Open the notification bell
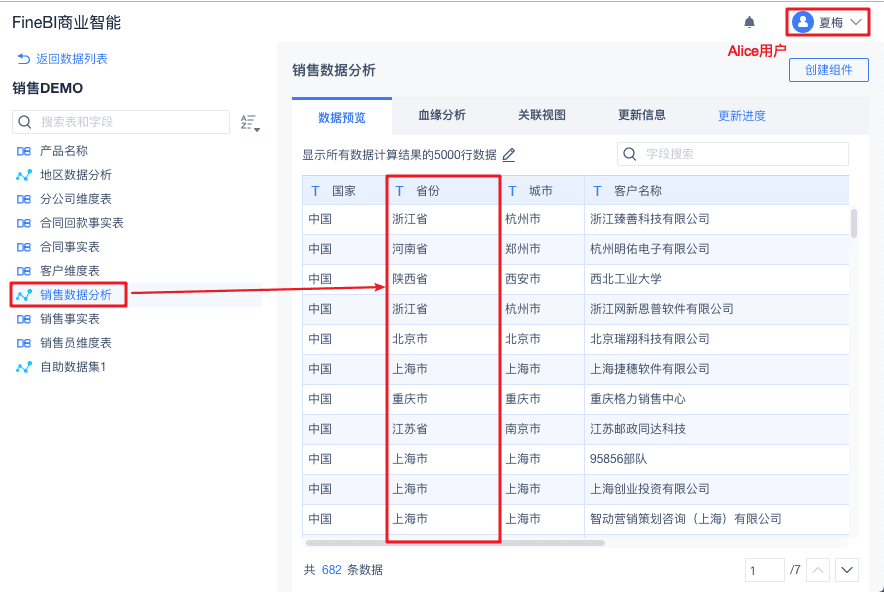This screenshot has width=884, height=592. (x=749, y=23)
